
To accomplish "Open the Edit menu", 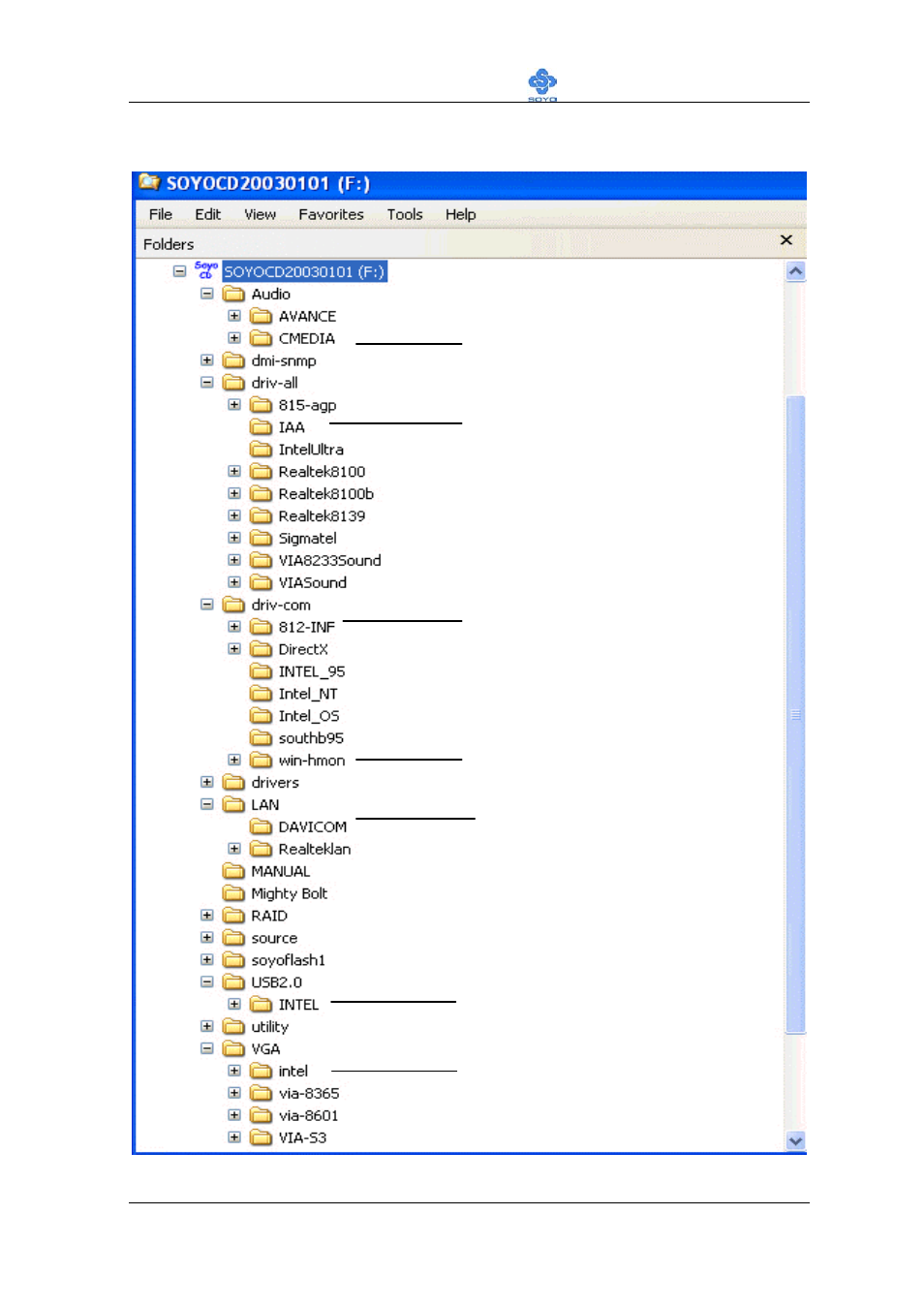I will [x=207, y=214].
